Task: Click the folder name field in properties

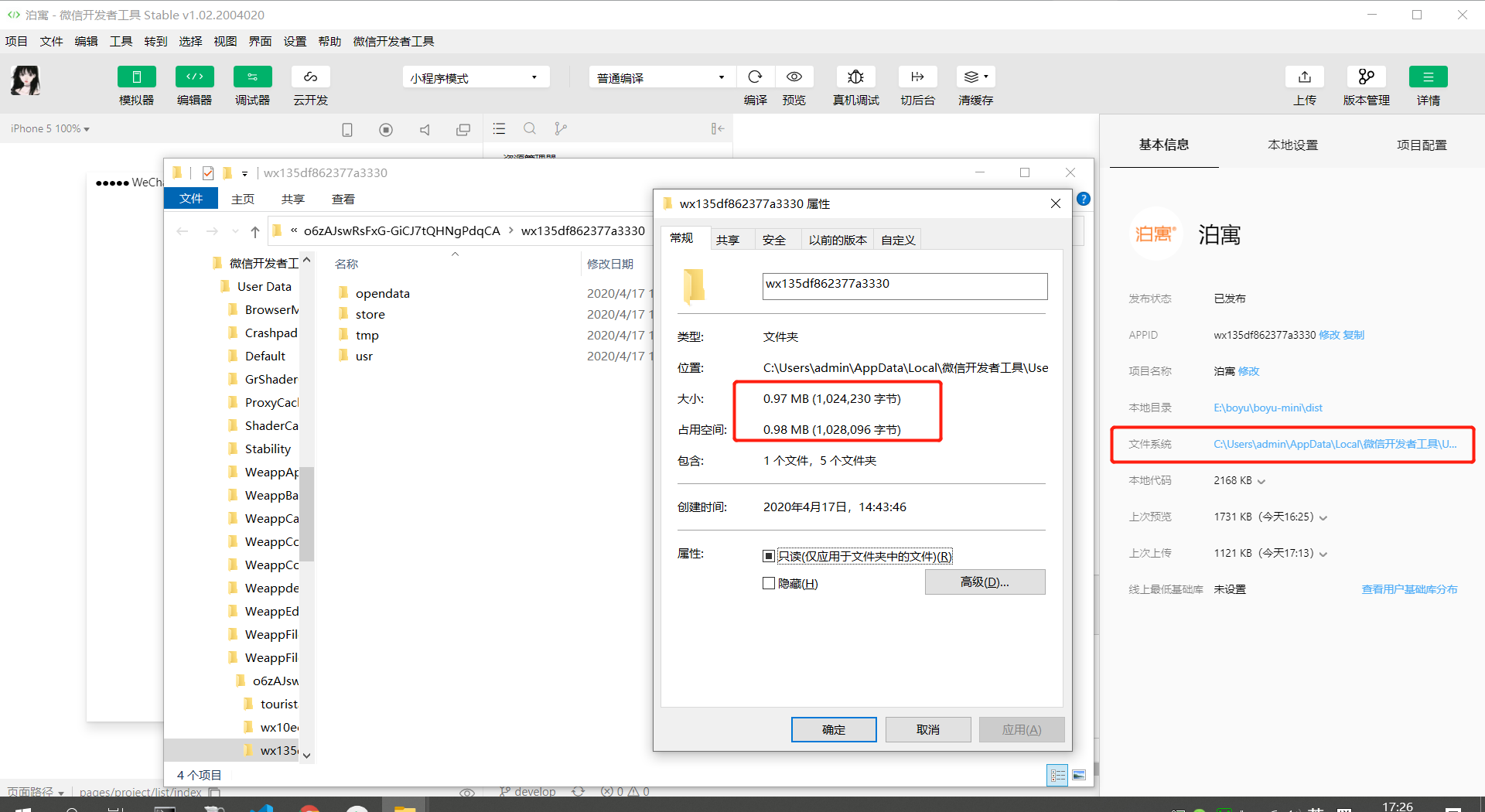Action: [x=905, y=286]
